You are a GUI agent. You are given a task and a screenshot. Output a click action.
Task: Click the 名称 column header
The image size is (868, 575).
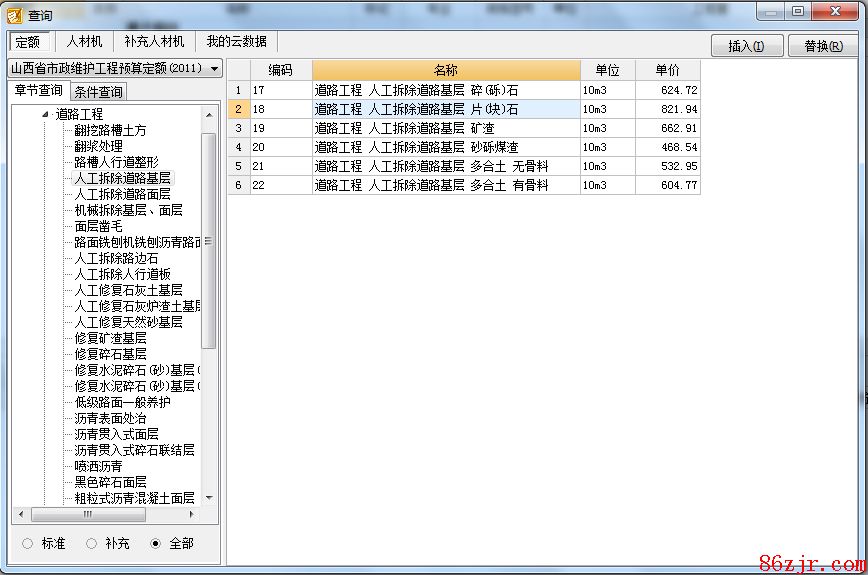[x=445, y=70]
